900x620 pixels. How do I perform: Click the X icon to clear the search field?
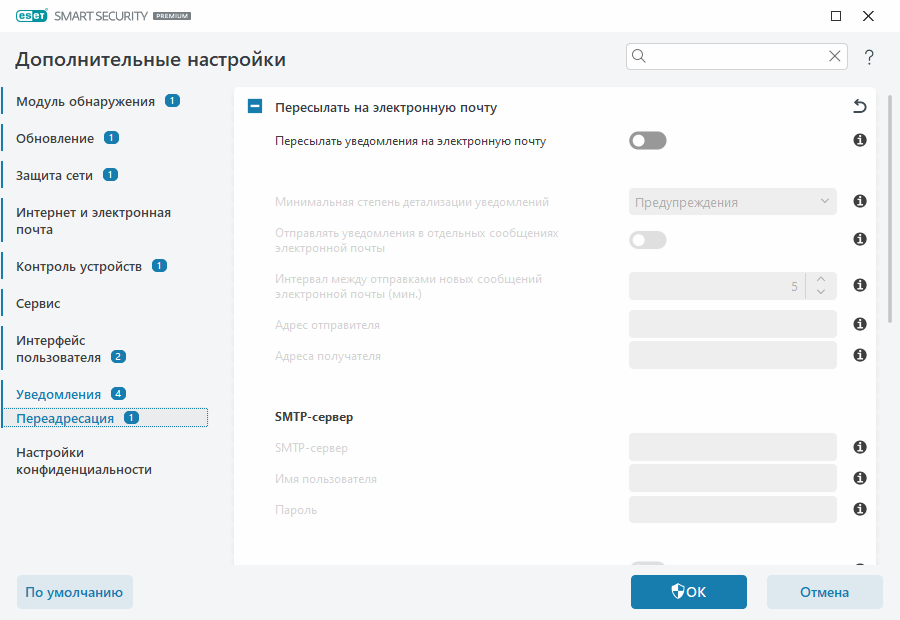[x=835, y=56]
